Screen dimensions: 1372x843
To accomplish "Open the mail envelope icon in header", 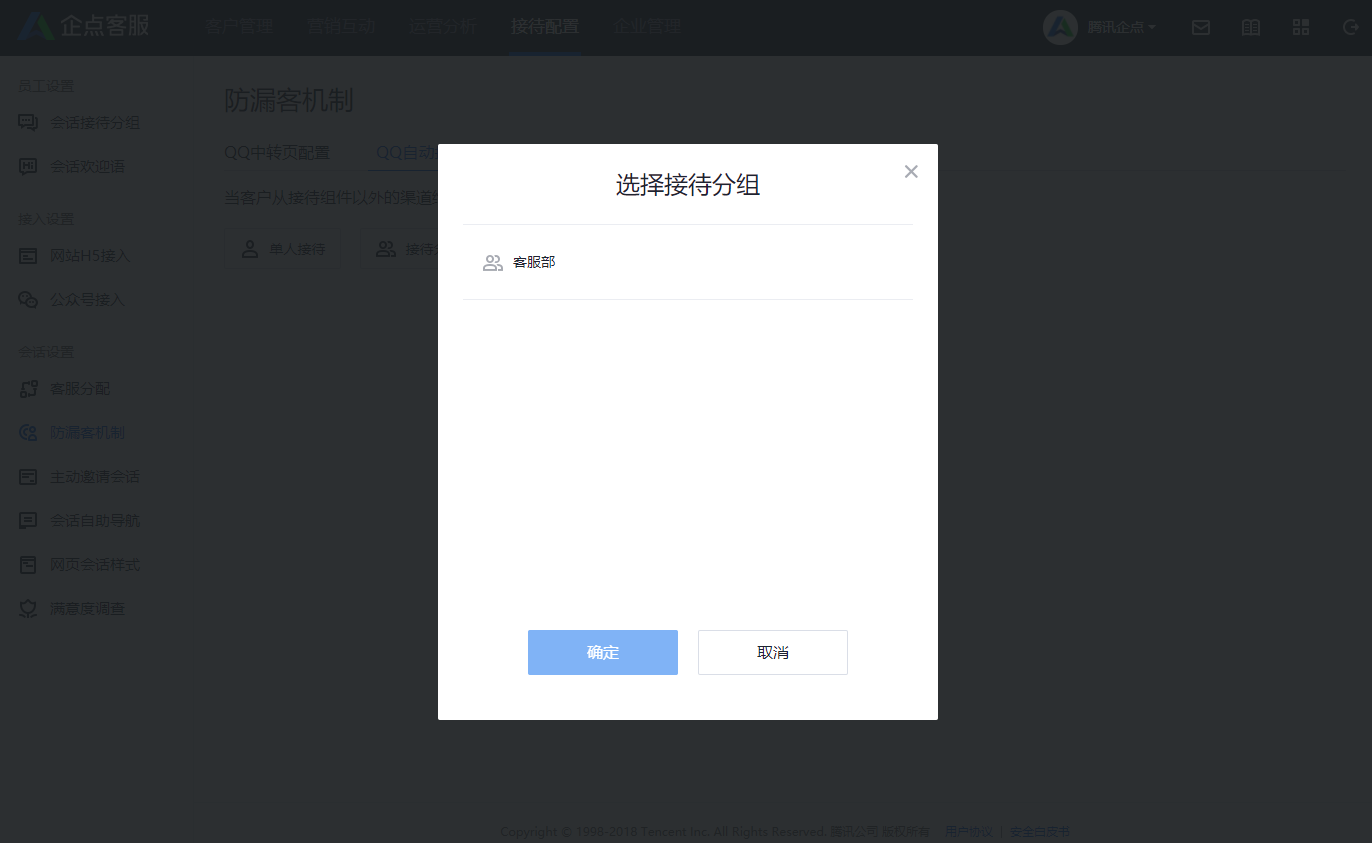I will pyautogui.click(x=1201, y=27).
